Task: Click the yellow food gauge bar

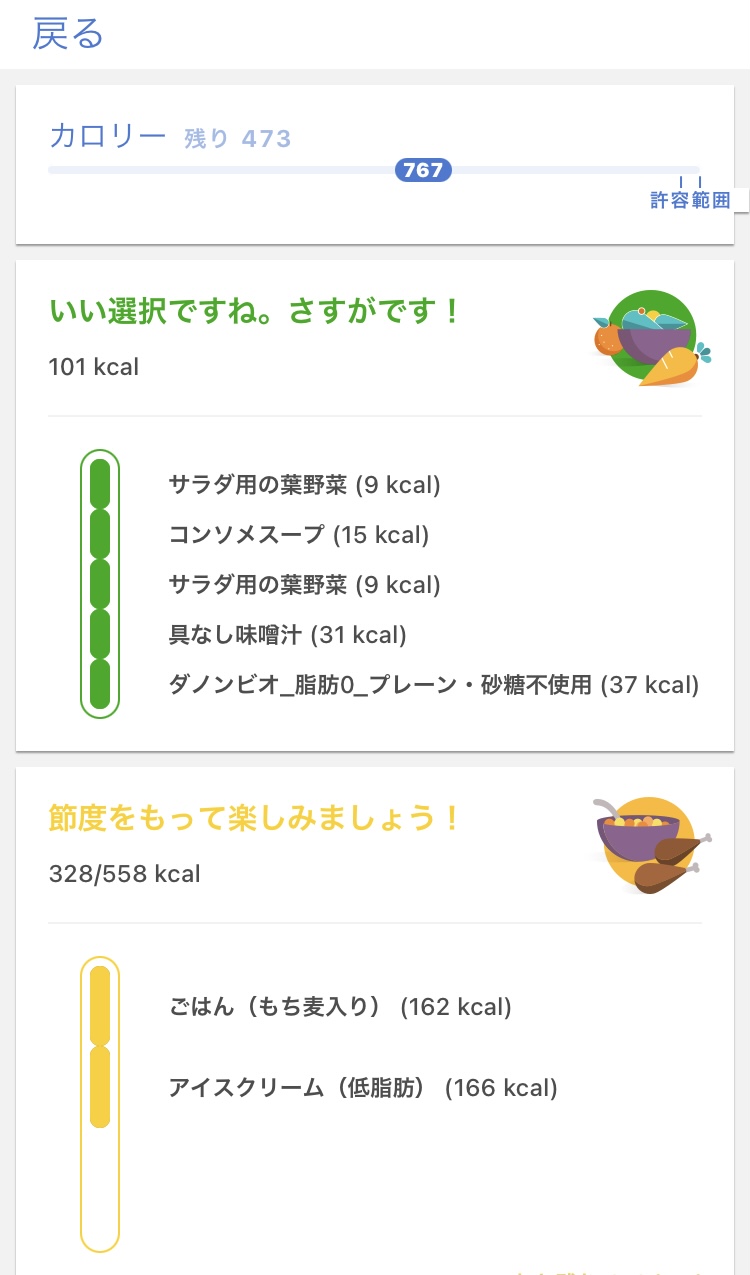Action: coord(100,1104)
